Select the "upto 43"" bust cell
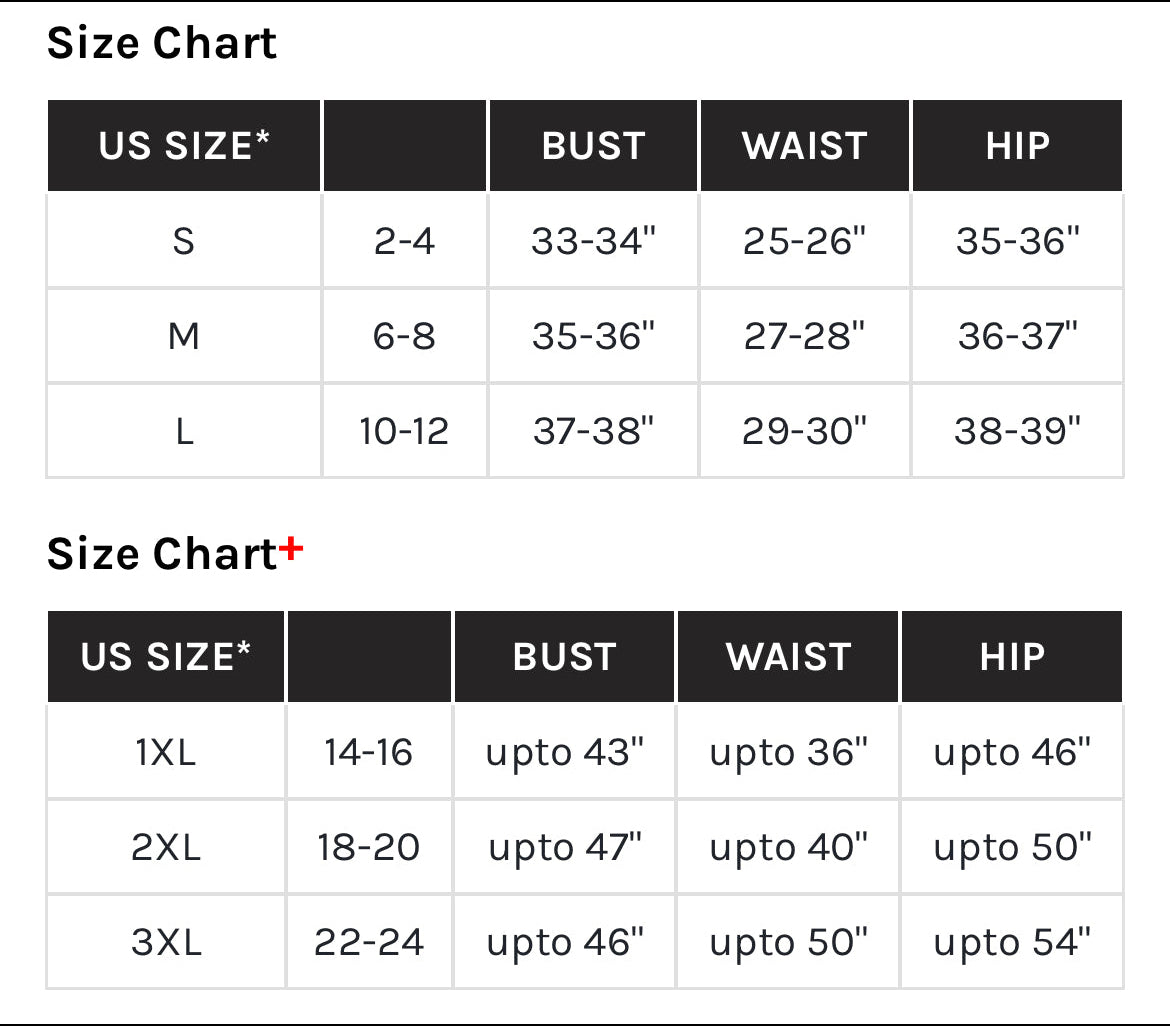This screenshot has height=1026, width=1170. pyautogui.click(x=565, y=752)
